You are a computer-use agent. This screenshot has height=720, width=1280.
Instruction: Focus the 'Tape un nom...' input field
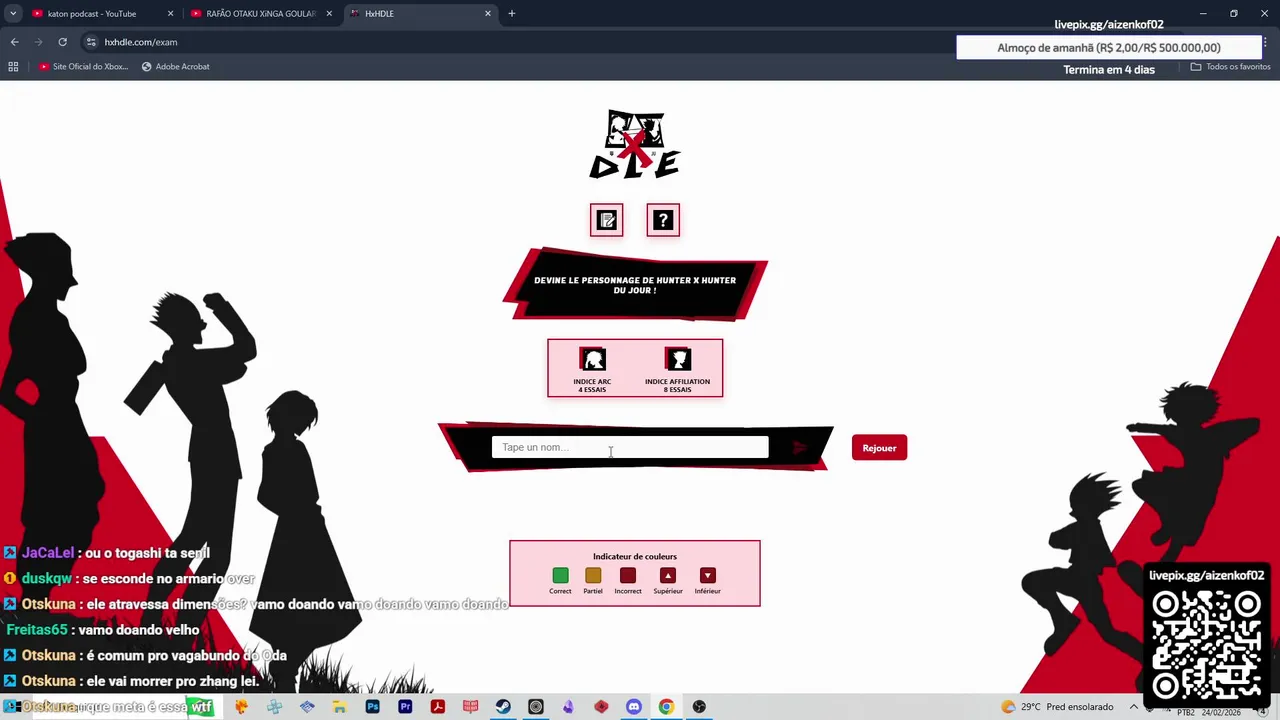tap(630, 447)
